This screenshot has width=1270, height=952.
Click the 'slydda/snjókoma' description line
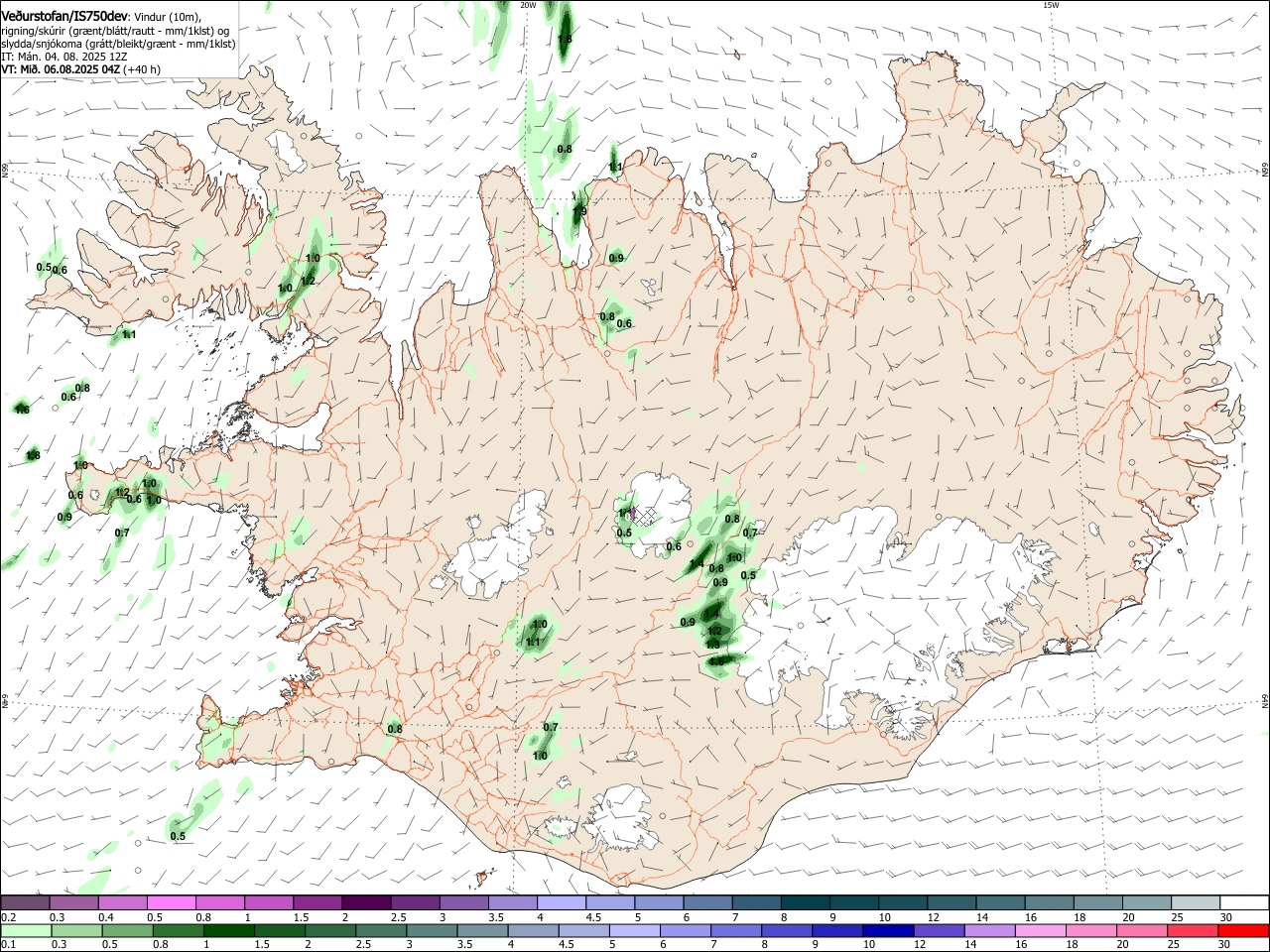point(118,44)
